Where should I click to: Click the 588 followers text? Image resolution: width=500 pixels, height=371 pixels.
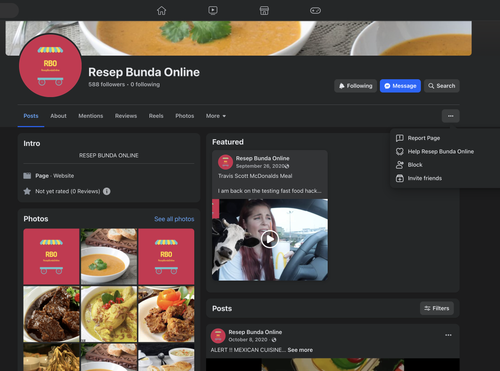(107, 85)
